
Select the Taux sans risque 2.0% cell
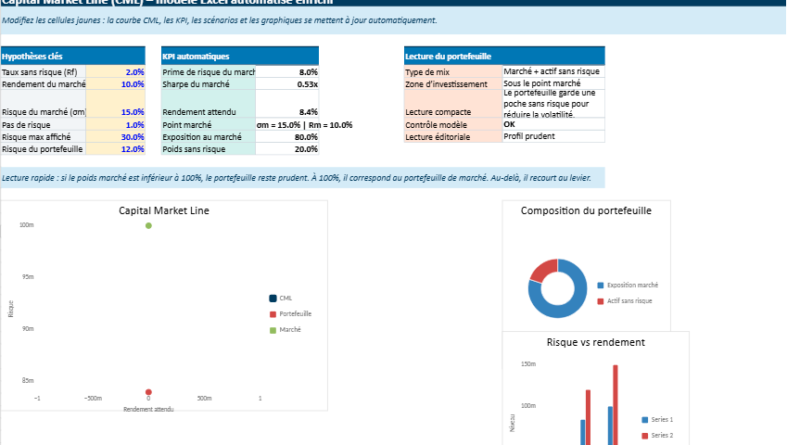[x=116, y=72]
